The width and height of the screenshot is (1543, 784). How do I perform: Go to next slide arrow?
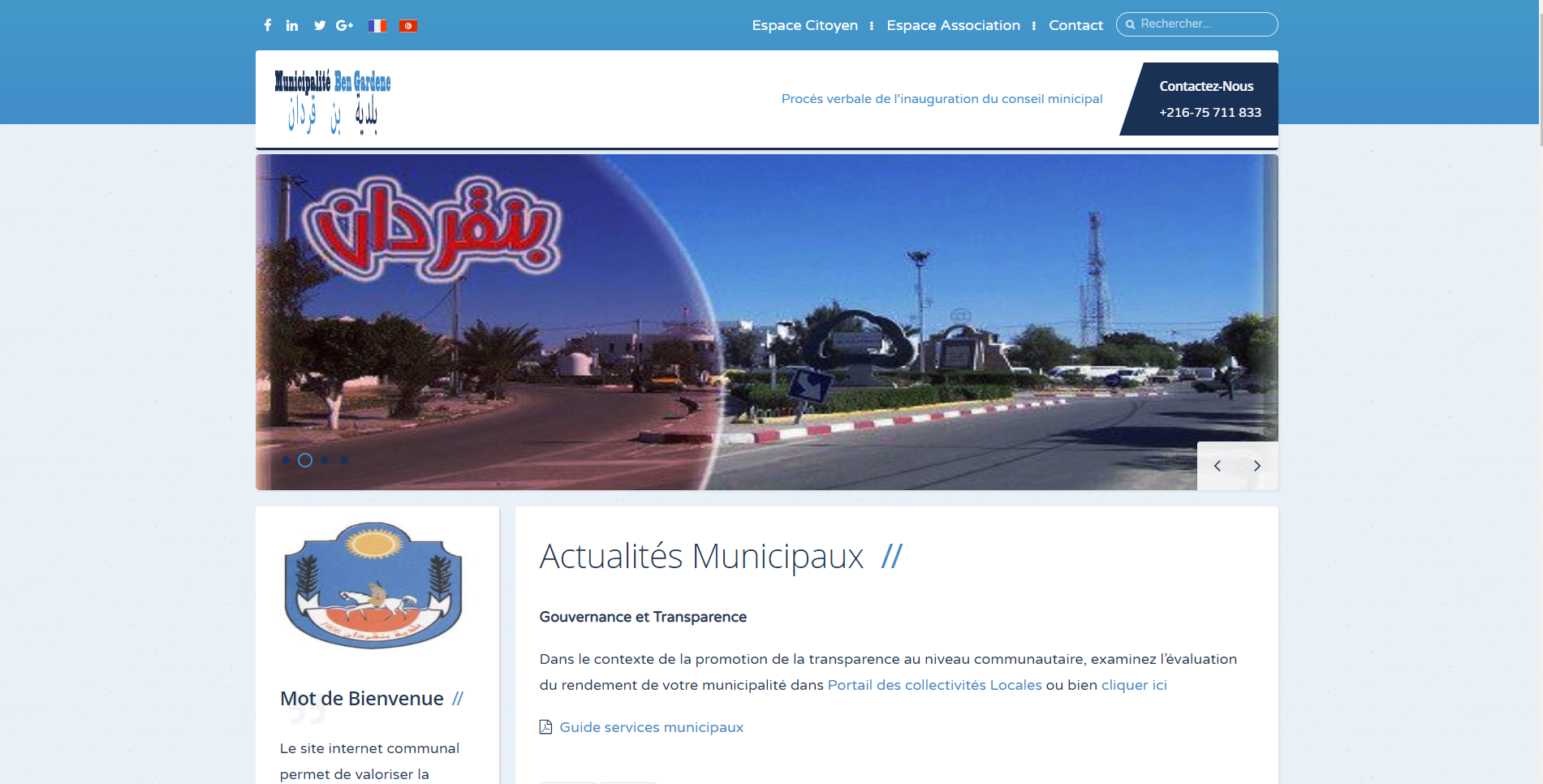tap(1257, 466)
